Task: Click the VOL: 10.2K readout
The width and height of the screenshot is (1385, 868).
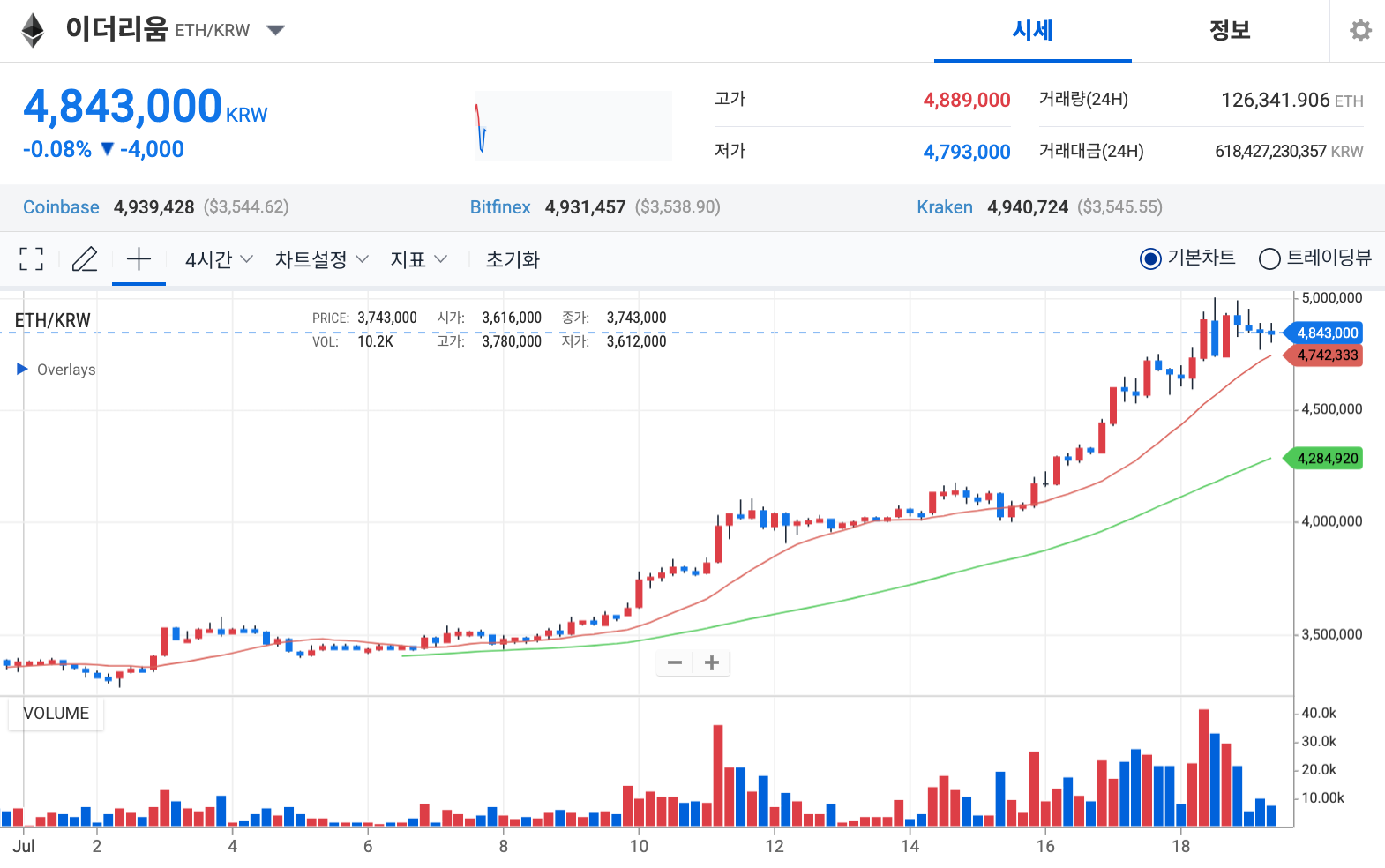Action: (353, 341)
